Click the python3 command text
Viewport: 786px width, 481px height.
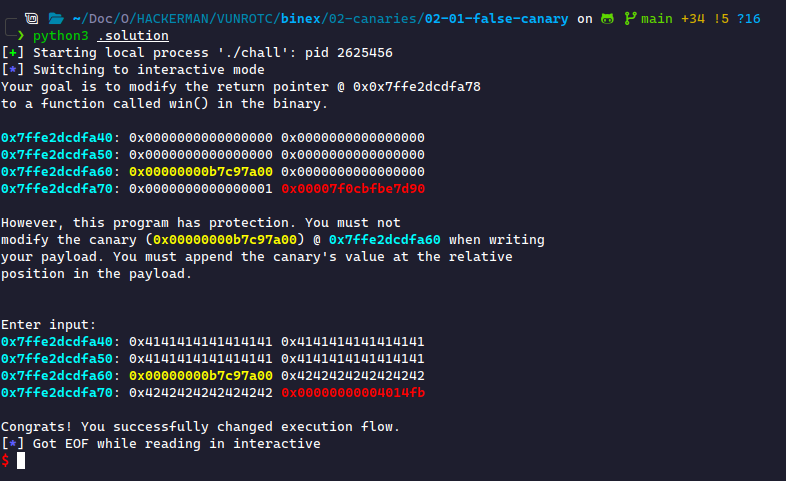pos(61,36)
